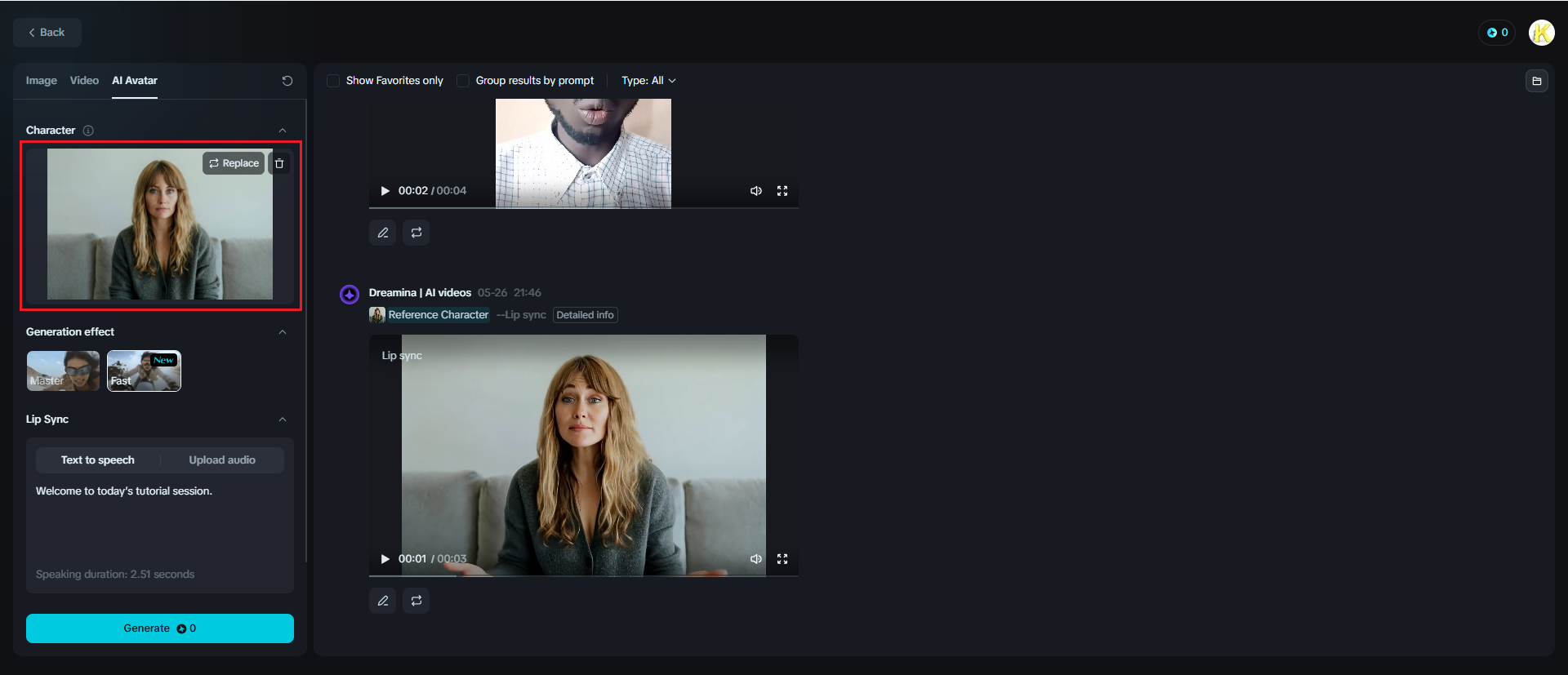Open the Type: All dropdown

coord(648,81)
